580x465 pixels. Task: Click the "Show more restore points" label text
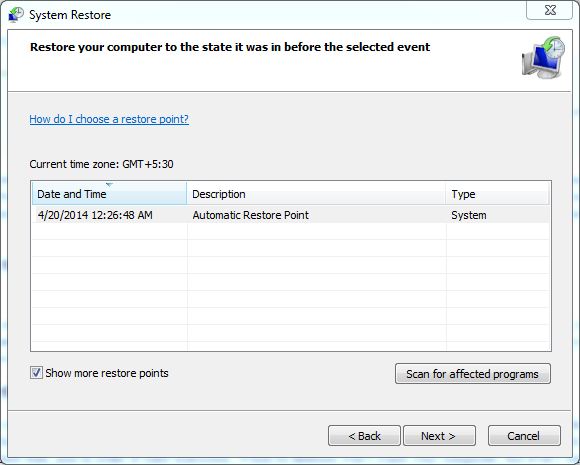[x=107, y=373]
